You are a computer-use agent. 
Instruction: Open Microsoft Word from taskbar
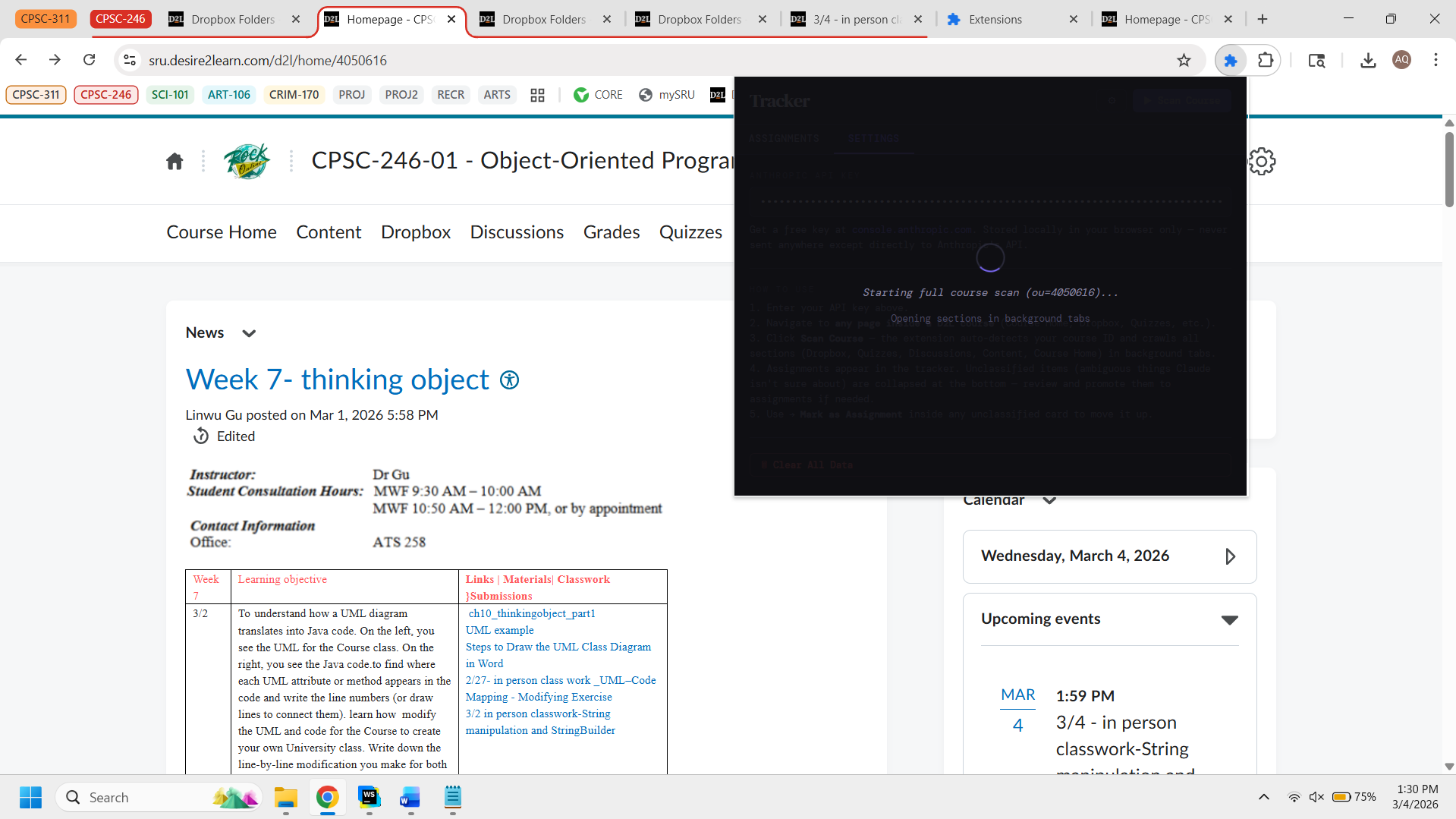tap(410, 798)
